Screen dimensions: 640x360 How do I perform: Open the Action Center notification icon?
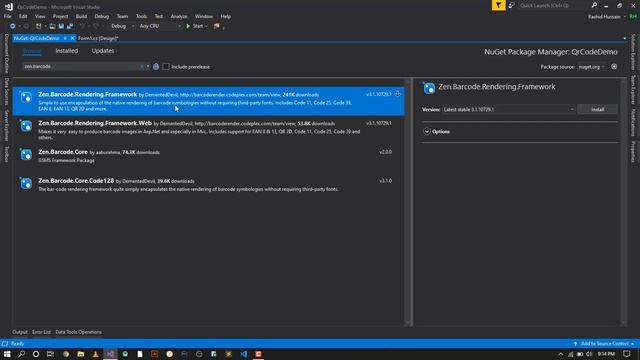pyautogui.click(x=627, y=354)
